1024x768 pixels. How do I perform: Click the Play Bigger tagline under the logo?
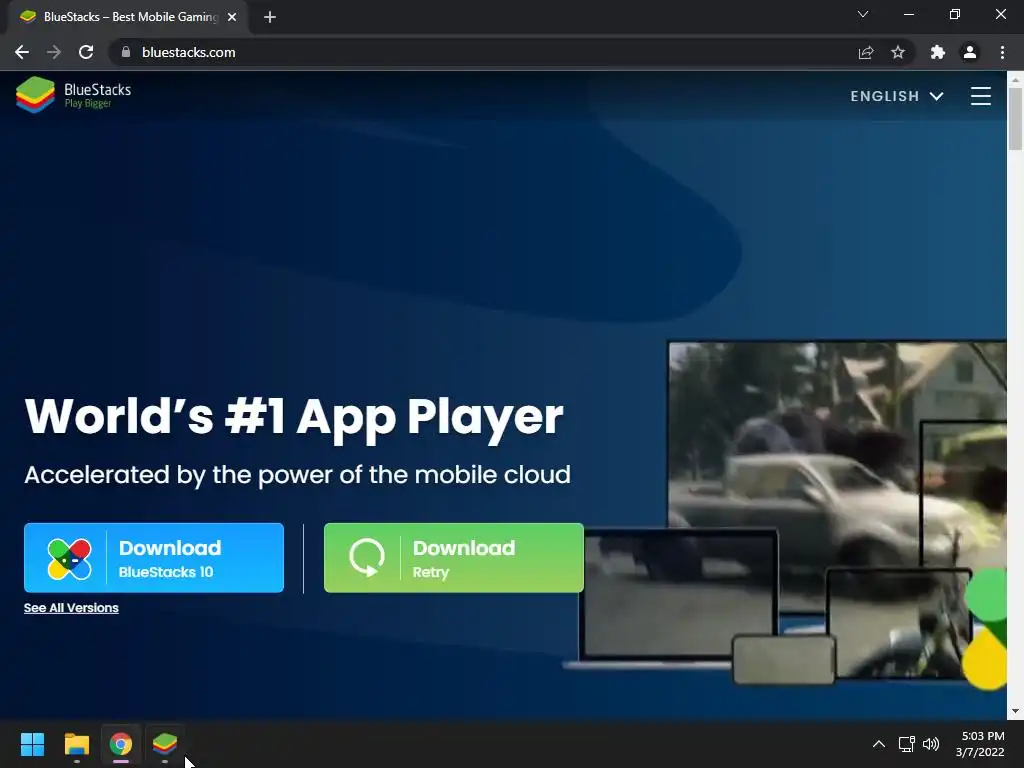[88, 103]
